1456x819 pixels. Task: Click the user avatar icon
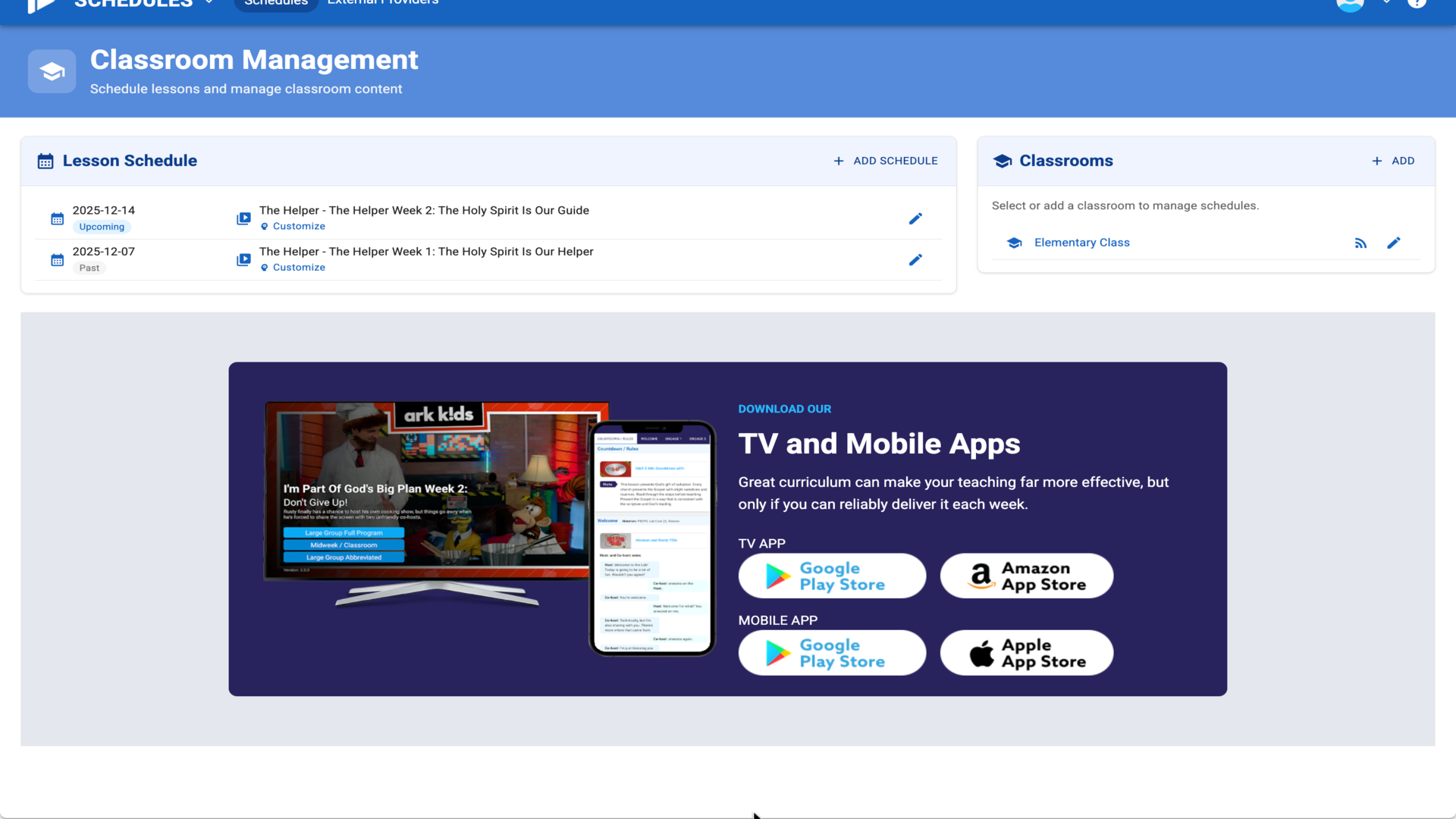pos(1350,4)
